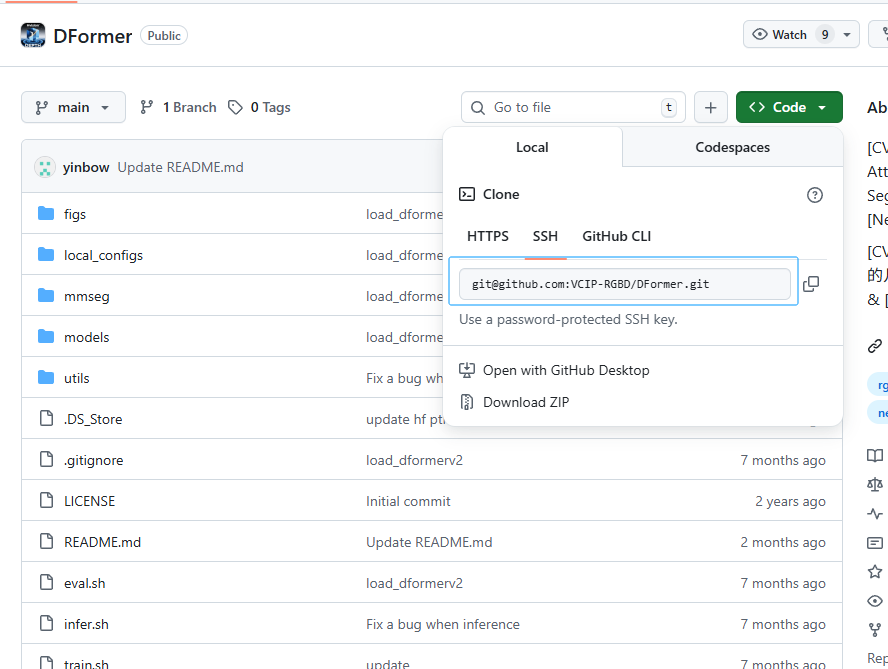Open the eval.sh file name

84,583
